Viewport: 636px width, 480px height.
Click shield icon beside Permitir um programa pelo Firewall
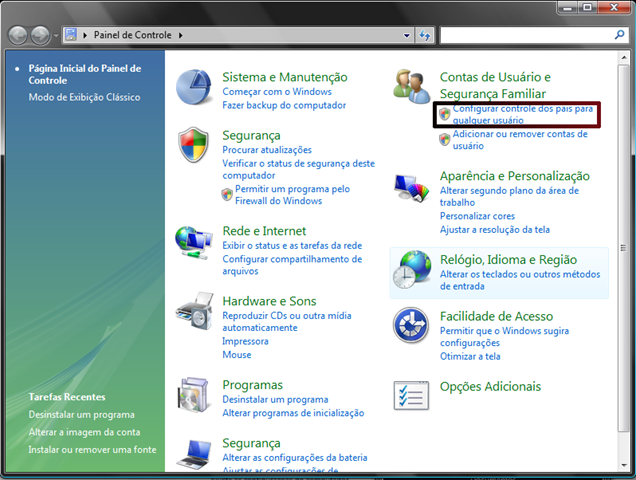(x=227, y=195)
